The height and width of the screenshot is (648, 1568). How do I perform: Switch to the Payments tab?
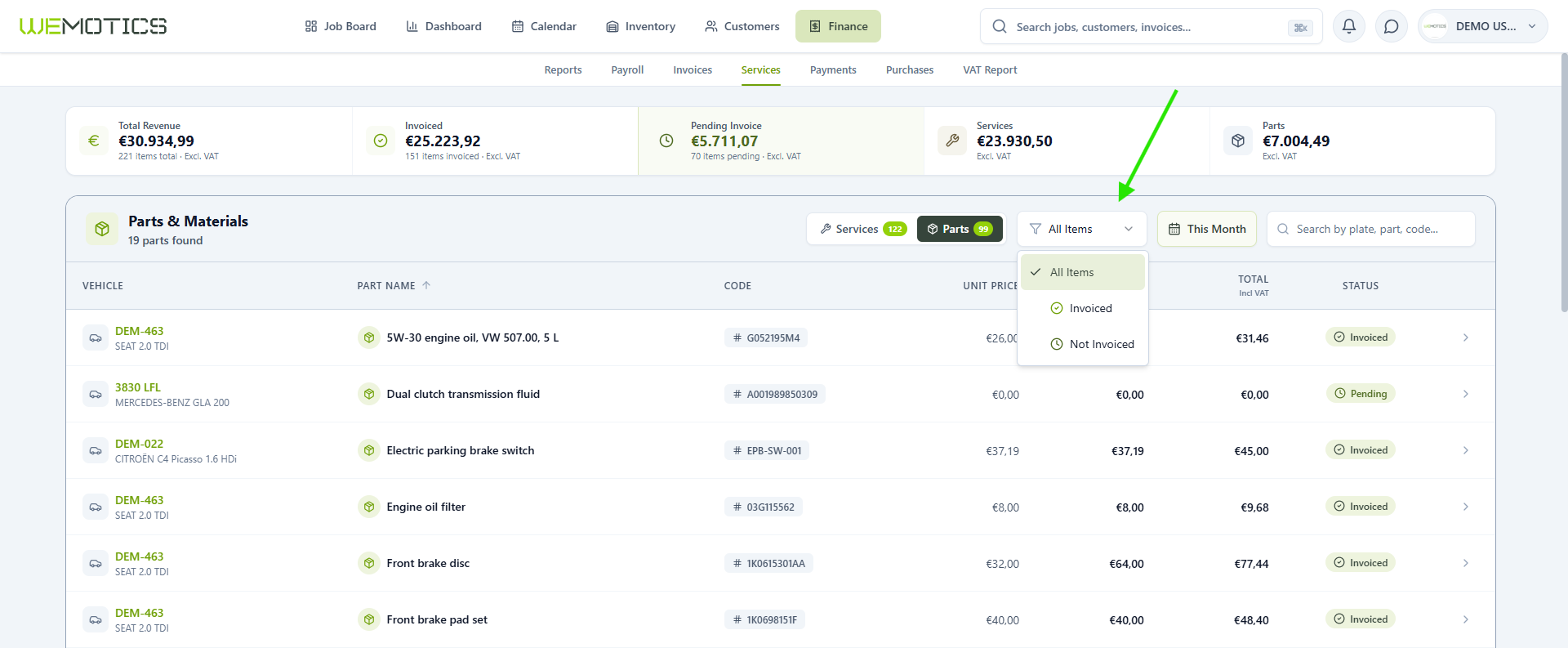tap(833, 70)
